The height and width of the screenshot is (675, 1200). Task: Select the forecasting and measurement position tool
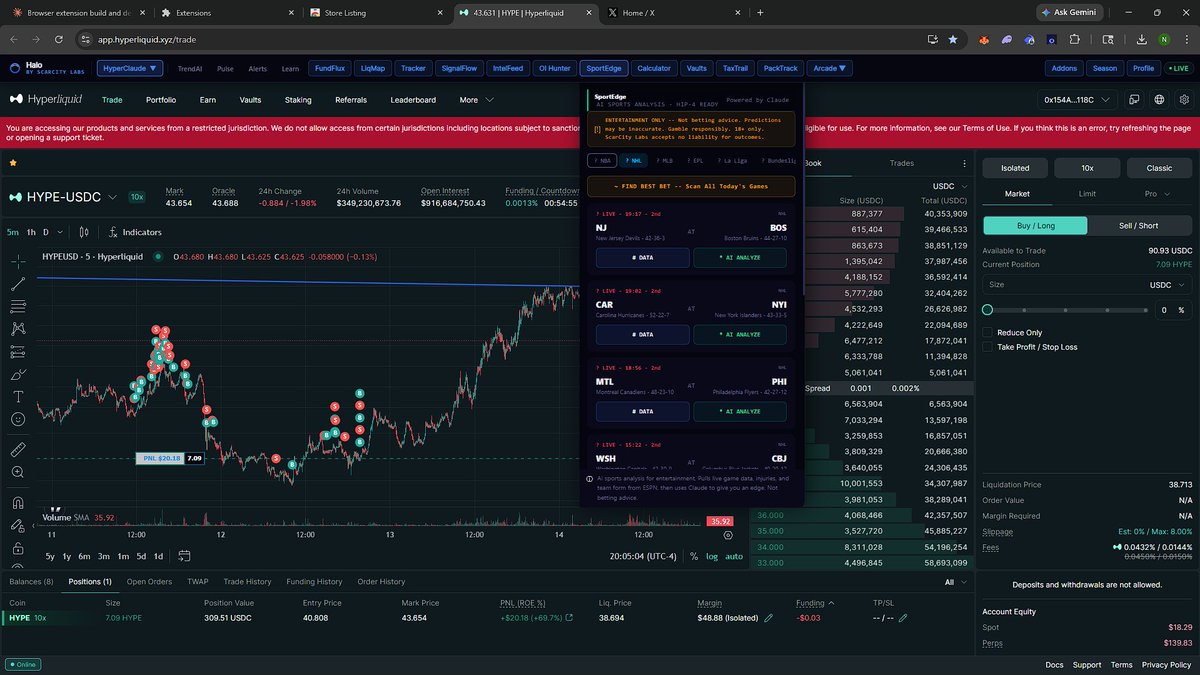point(18,351)
